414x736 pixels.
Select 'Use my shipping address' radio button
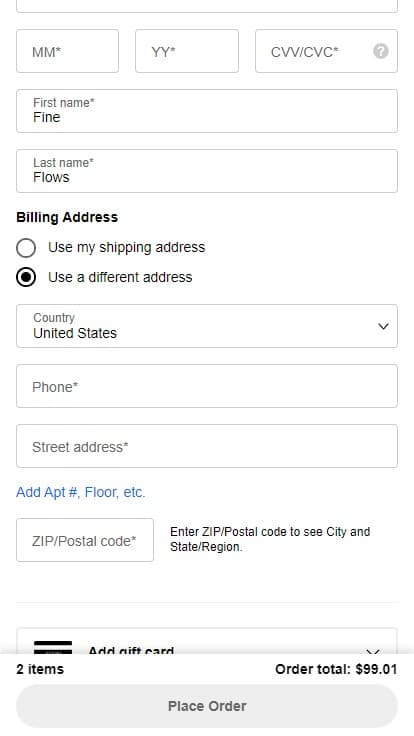point(26,248)
